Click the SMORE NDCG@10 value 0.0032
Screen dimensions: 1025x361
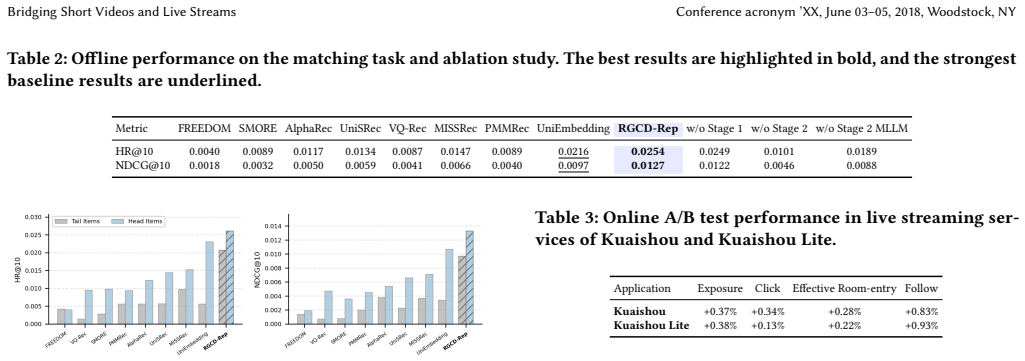coord(258,165)
